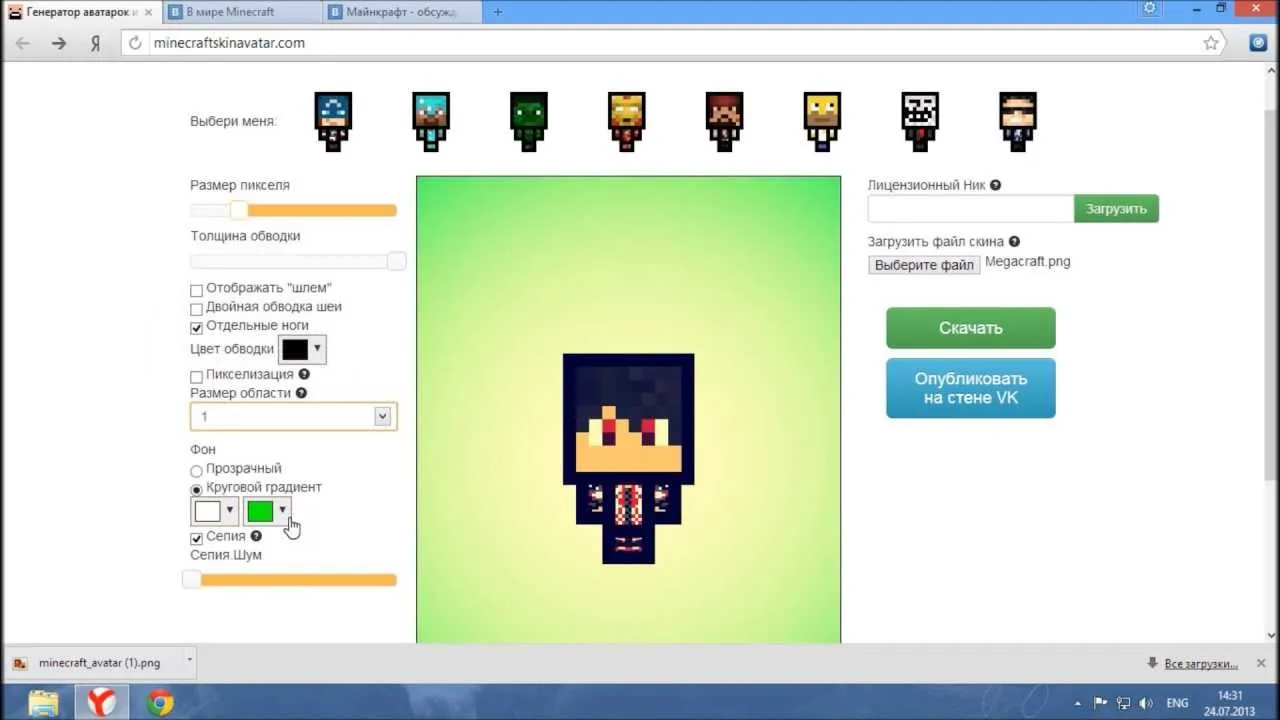
Task: Pick the green Hulk skin avatar
Action: pyautogui.click(x=529, y=121)
